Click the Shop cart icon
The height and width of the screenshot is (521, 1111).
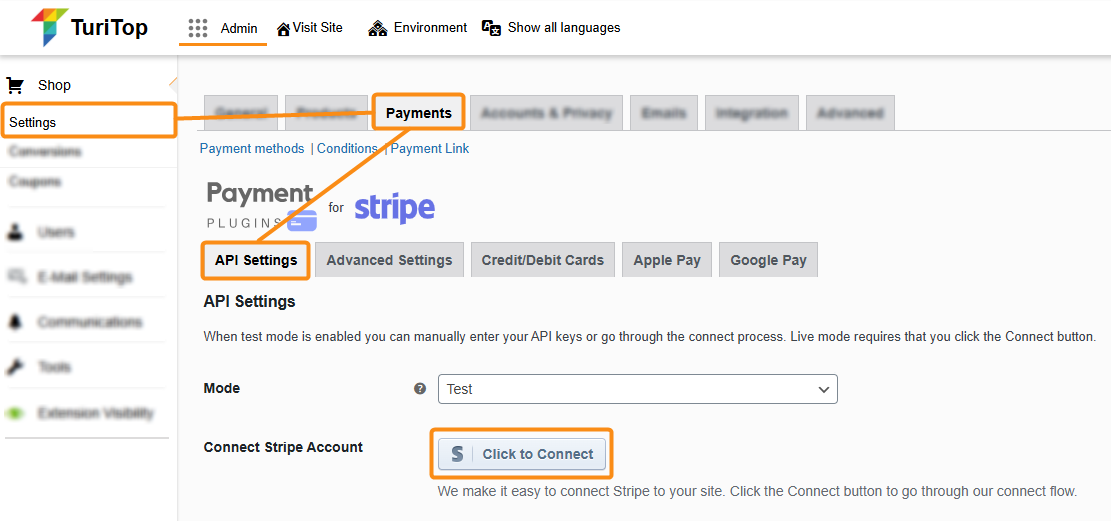[15, 85]
